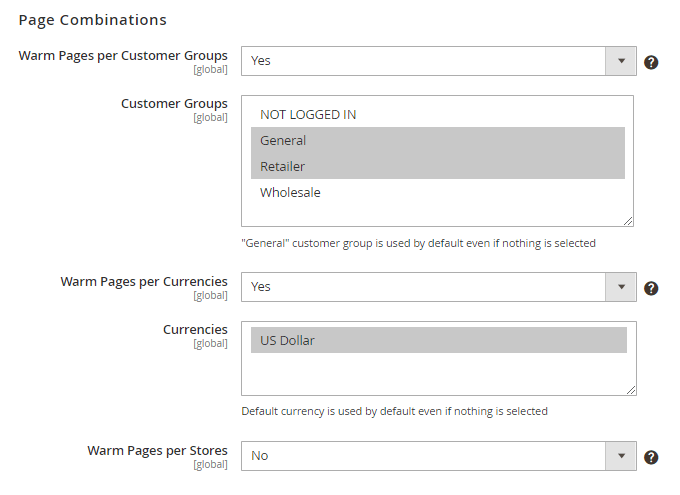The image size is (680, 495).
Task: Expand the Warm Pages per Currencies dropdown arrow
Action: 621,287
